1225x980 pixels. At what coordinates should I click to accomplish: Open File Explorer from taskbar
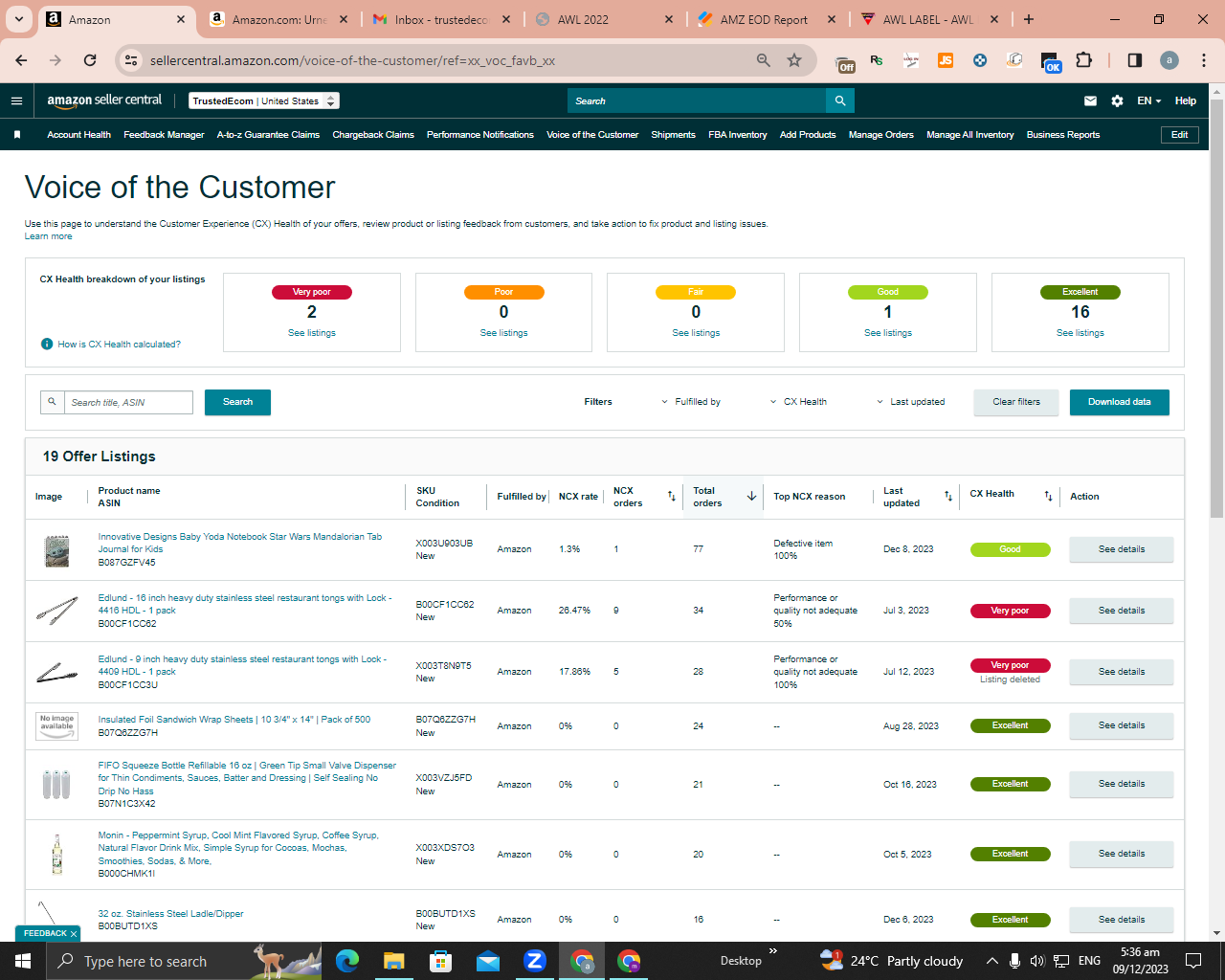pyautogui.click(x=394, y=961)
